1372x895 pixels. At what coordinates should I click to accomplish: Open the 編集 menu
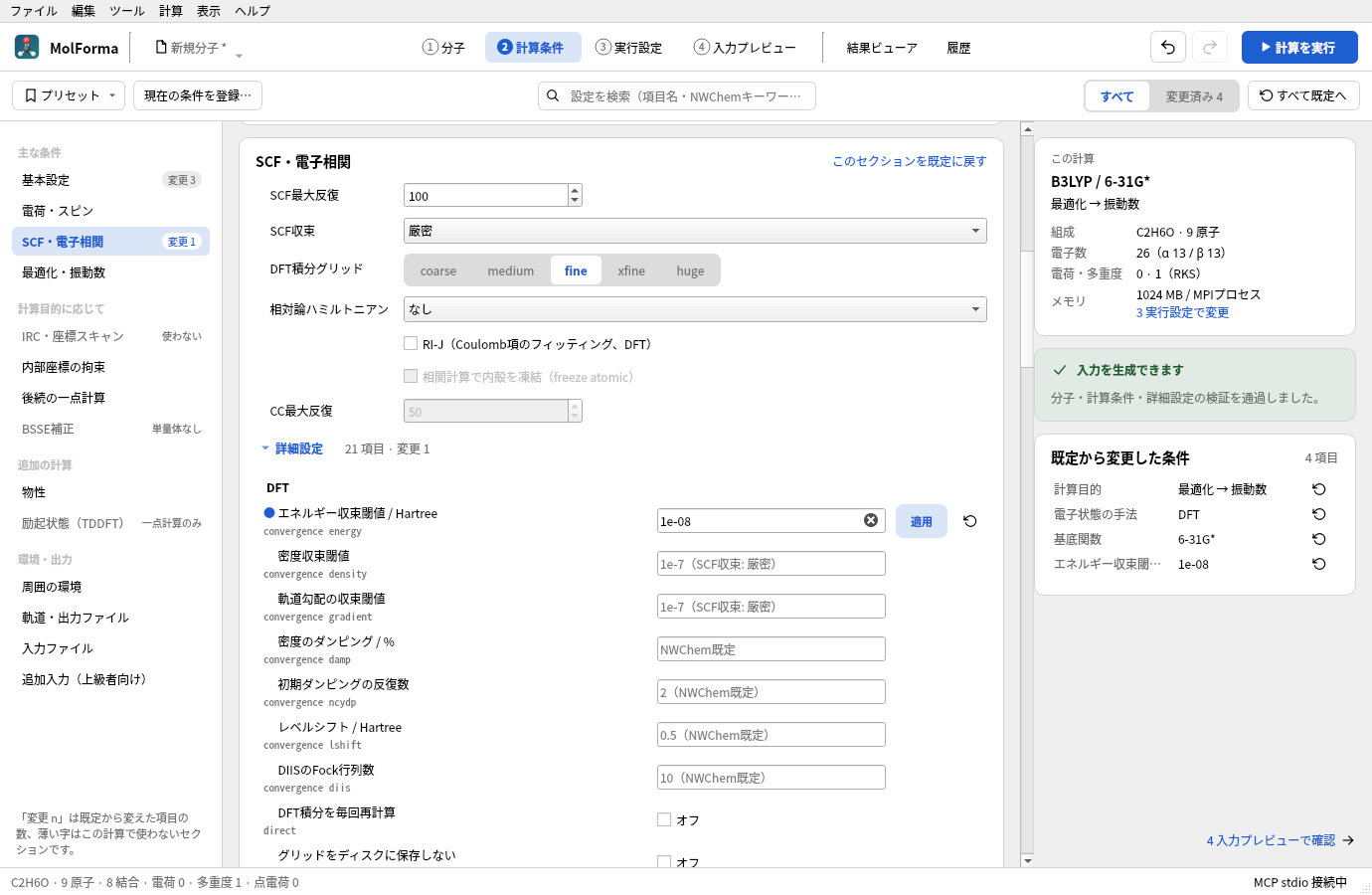(x=84, y=11)
